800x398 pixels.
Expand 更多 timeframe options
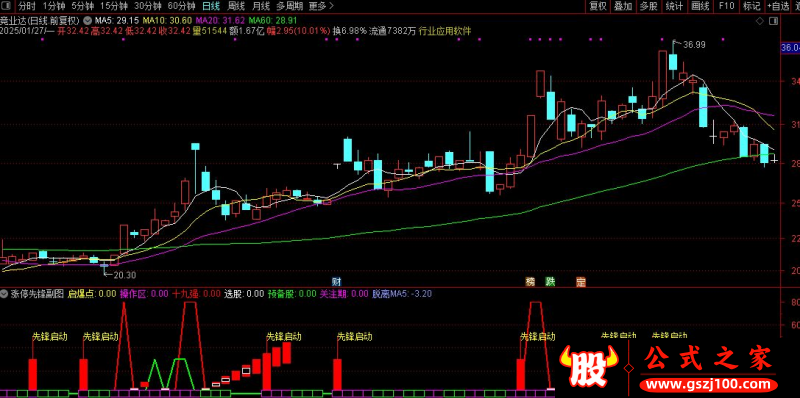321,6
